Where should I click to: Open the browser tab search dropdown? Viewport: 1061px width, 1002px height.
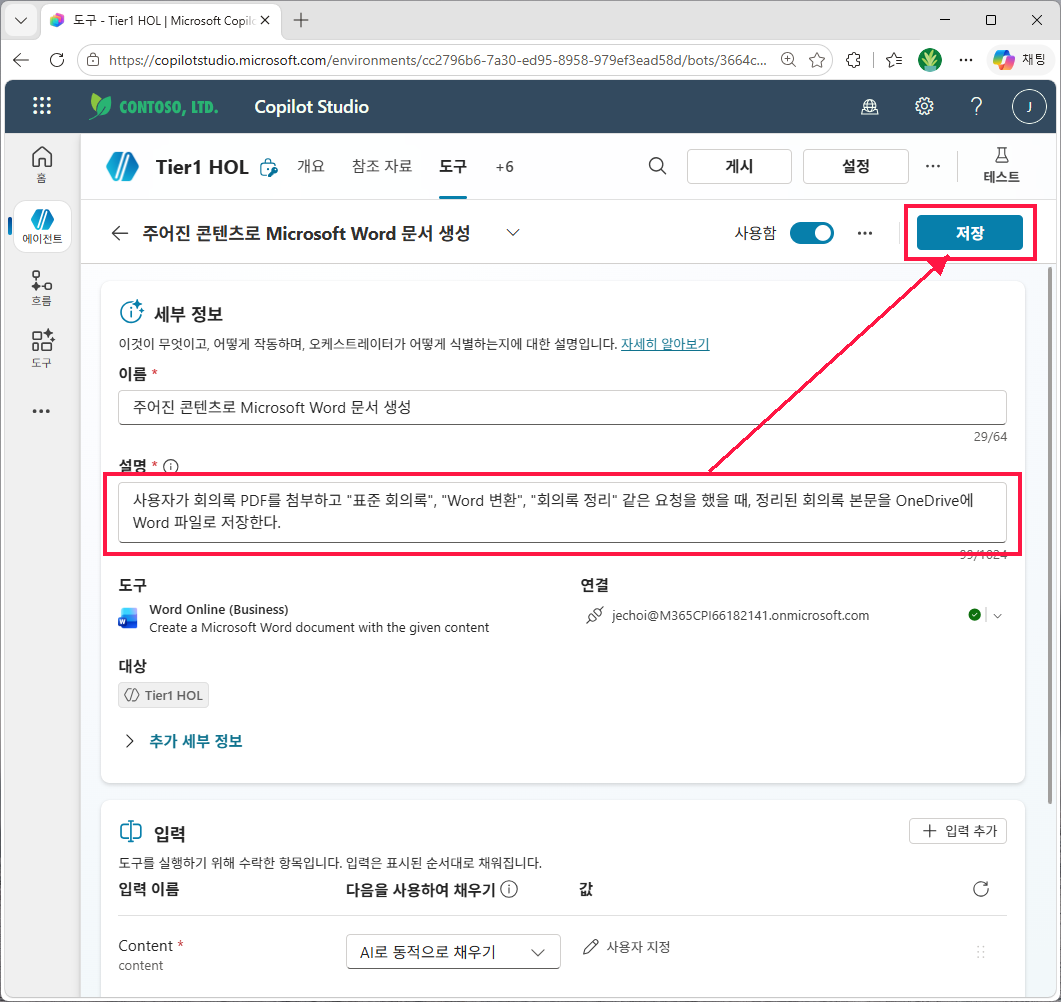21,20
